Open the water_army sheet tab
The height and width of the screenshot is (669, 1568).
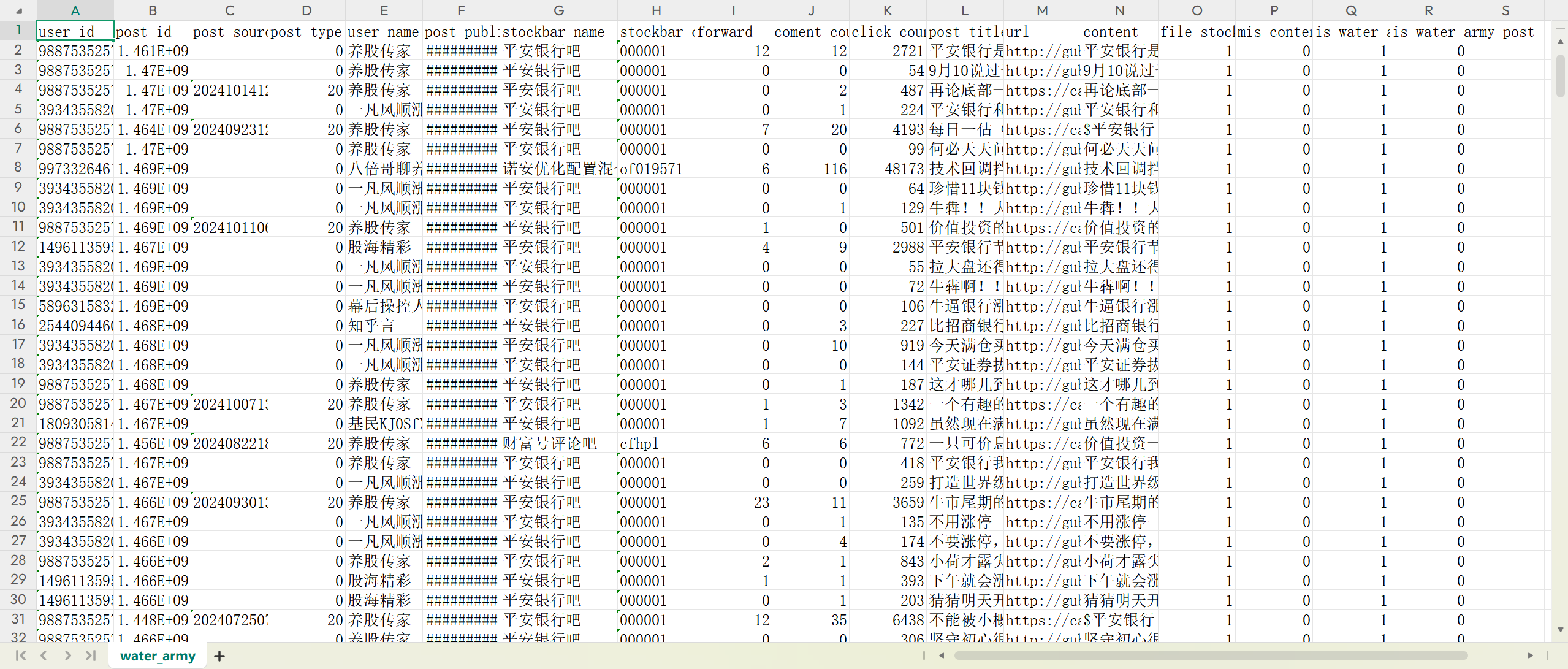[158, 656]
